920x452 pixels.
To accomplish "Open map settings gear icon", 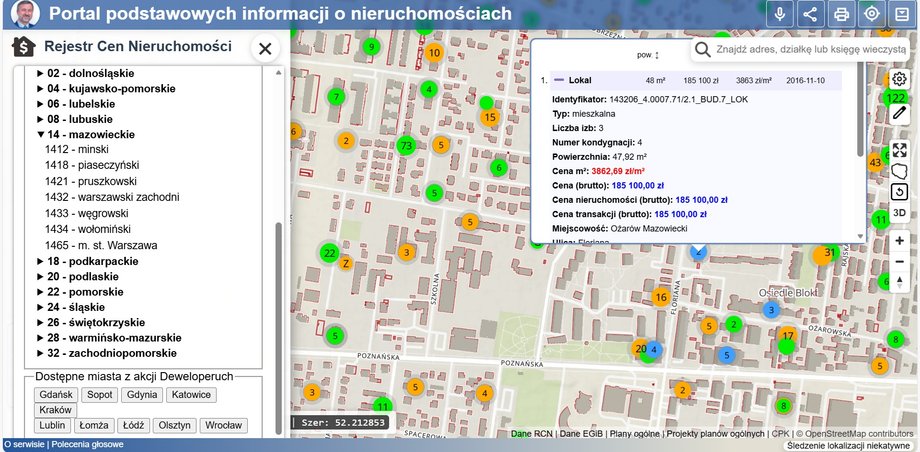I will pos(899,79).
